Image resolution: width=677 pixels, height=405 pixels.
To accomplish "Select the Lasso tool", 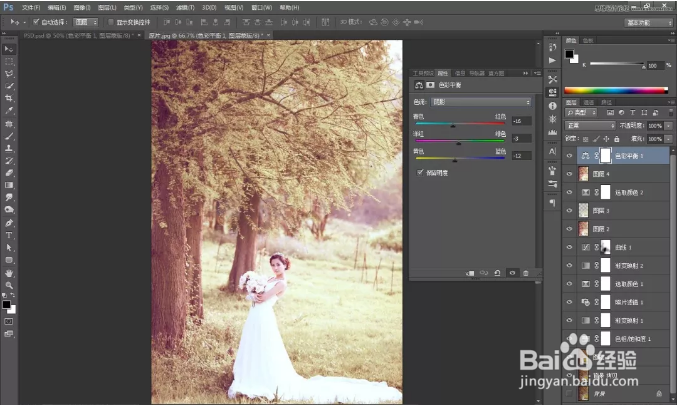I will [9, 74].
